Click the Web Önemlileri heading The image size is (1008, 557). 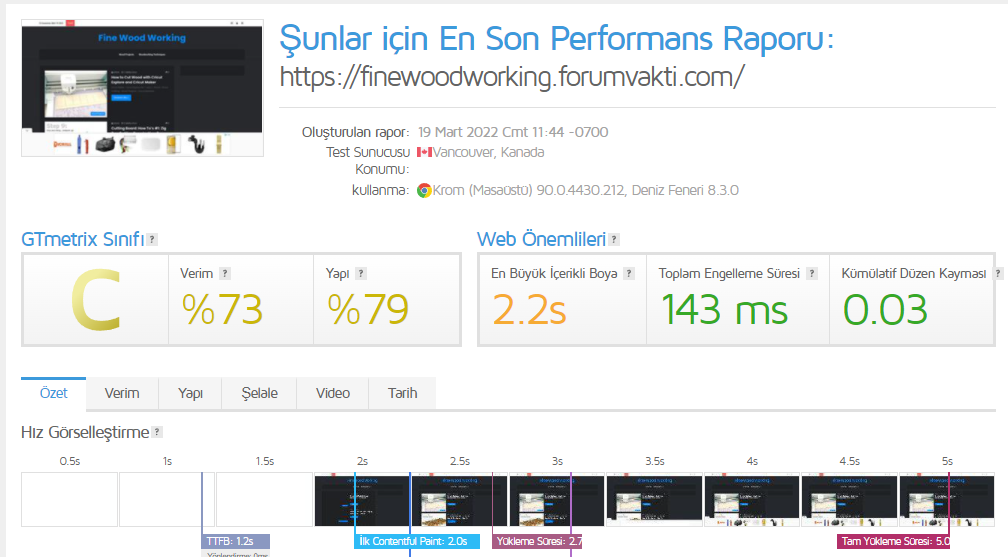click(x=541, y=239)
